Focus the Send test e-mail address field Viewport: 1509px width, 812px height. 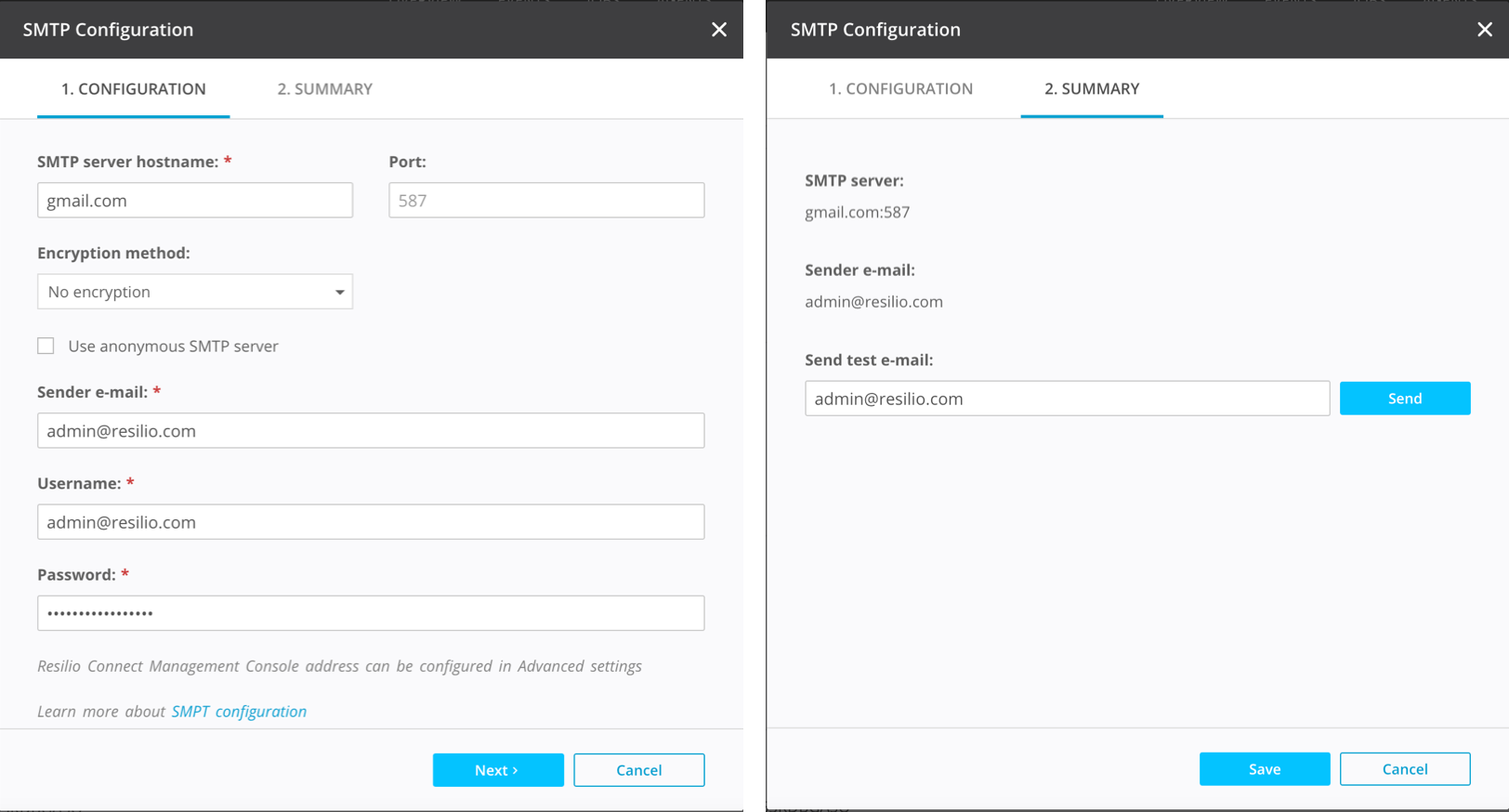click(1067, 399)
